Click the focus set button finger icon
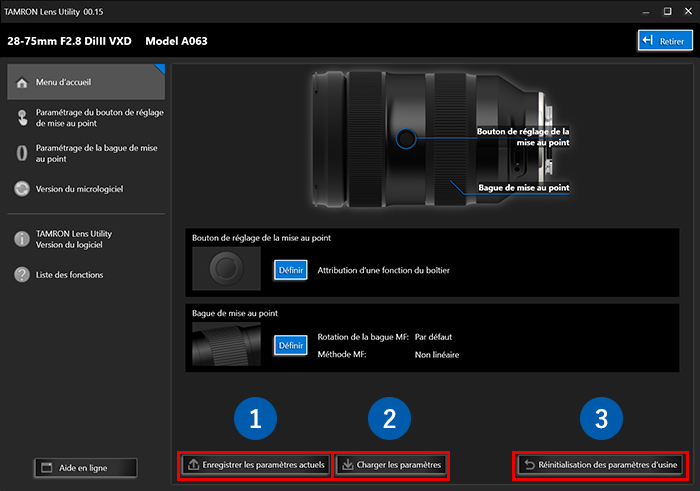 coord(22,118)
